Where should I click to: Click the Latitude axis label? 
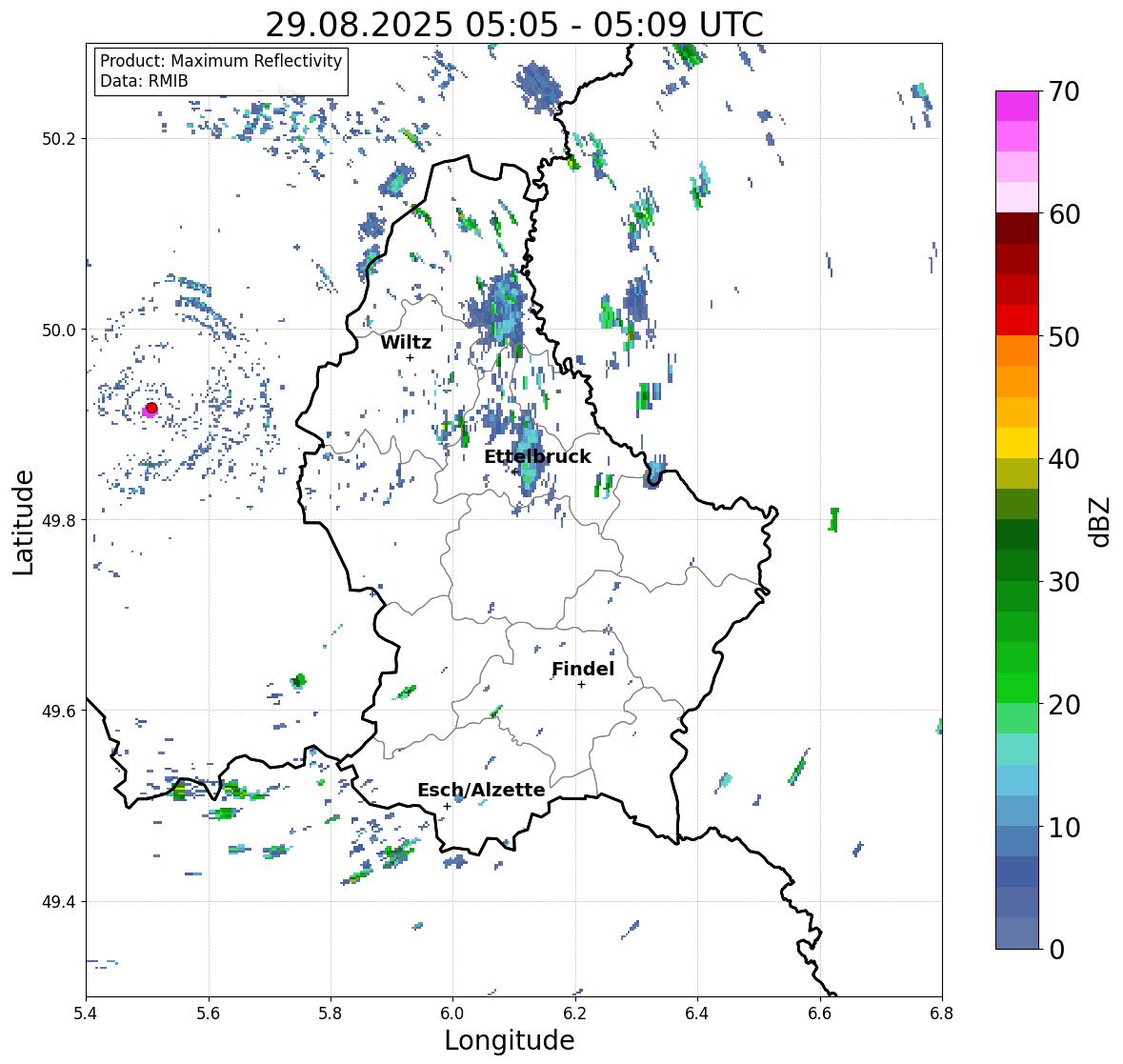pos(23,522)
